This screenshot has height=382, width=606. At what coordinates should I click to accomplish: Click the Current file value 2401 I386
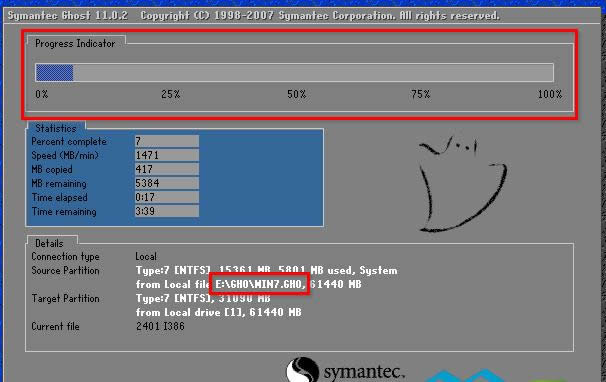(x=160, y=326)
